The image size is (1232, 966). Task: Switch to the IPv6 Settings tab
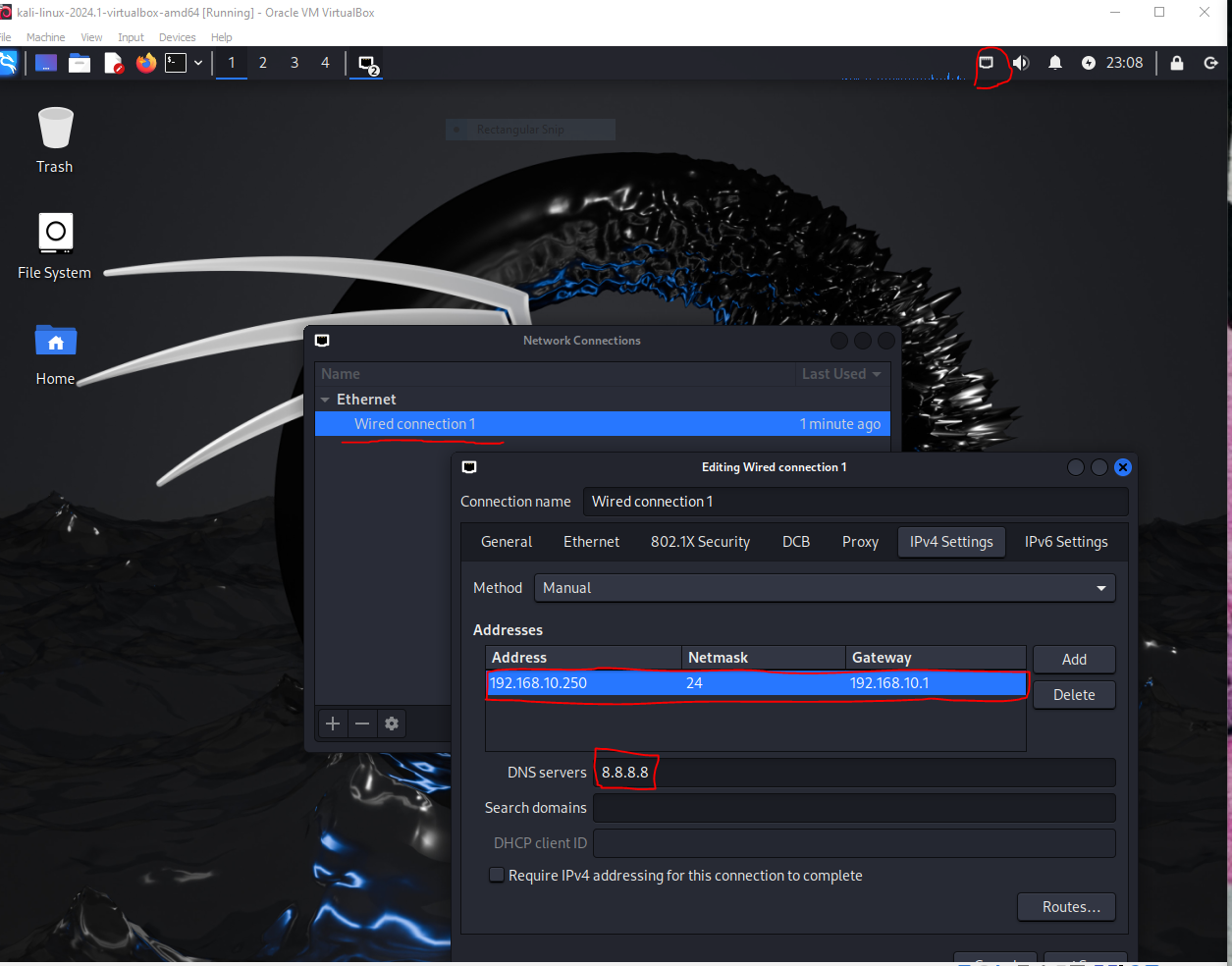point(1066,542)
